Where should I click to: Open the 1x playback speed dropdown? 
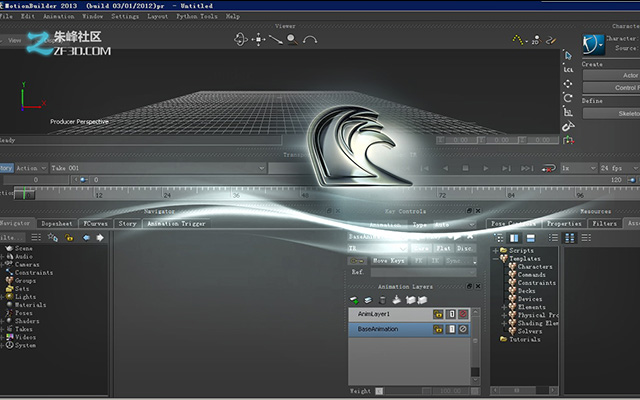578,168
